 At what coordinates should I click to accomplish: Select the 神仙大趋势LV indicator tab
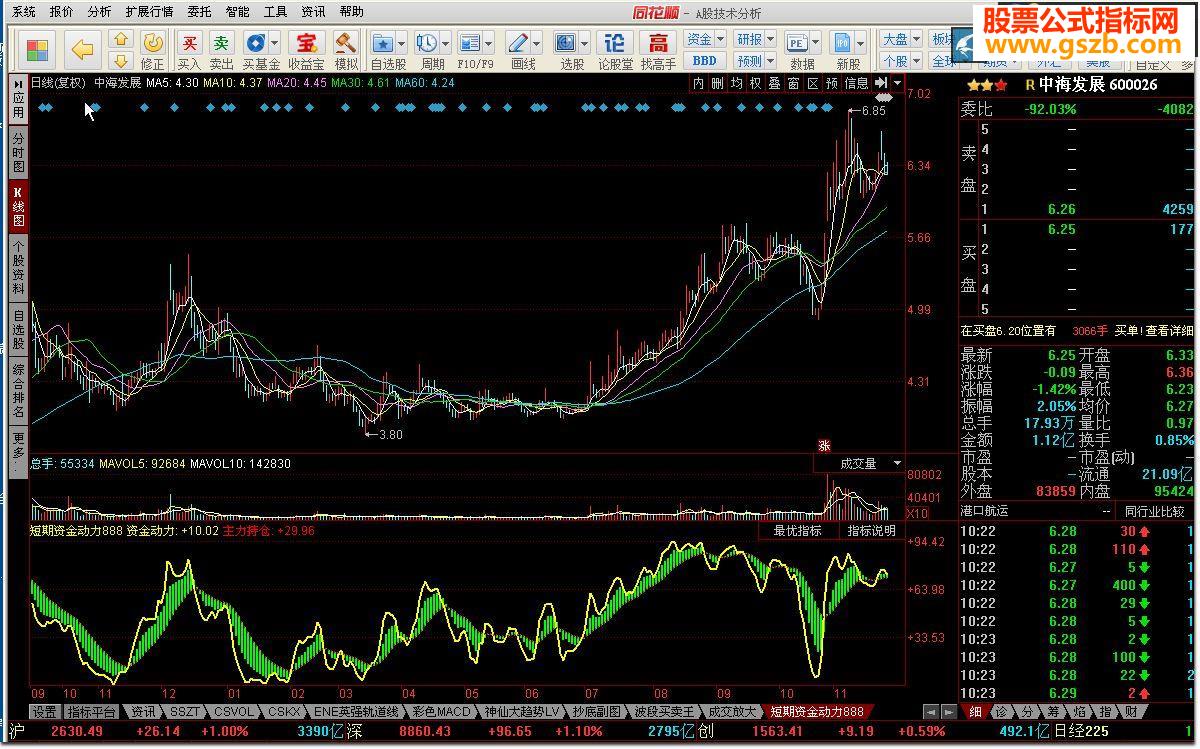(x=520, y=712)
